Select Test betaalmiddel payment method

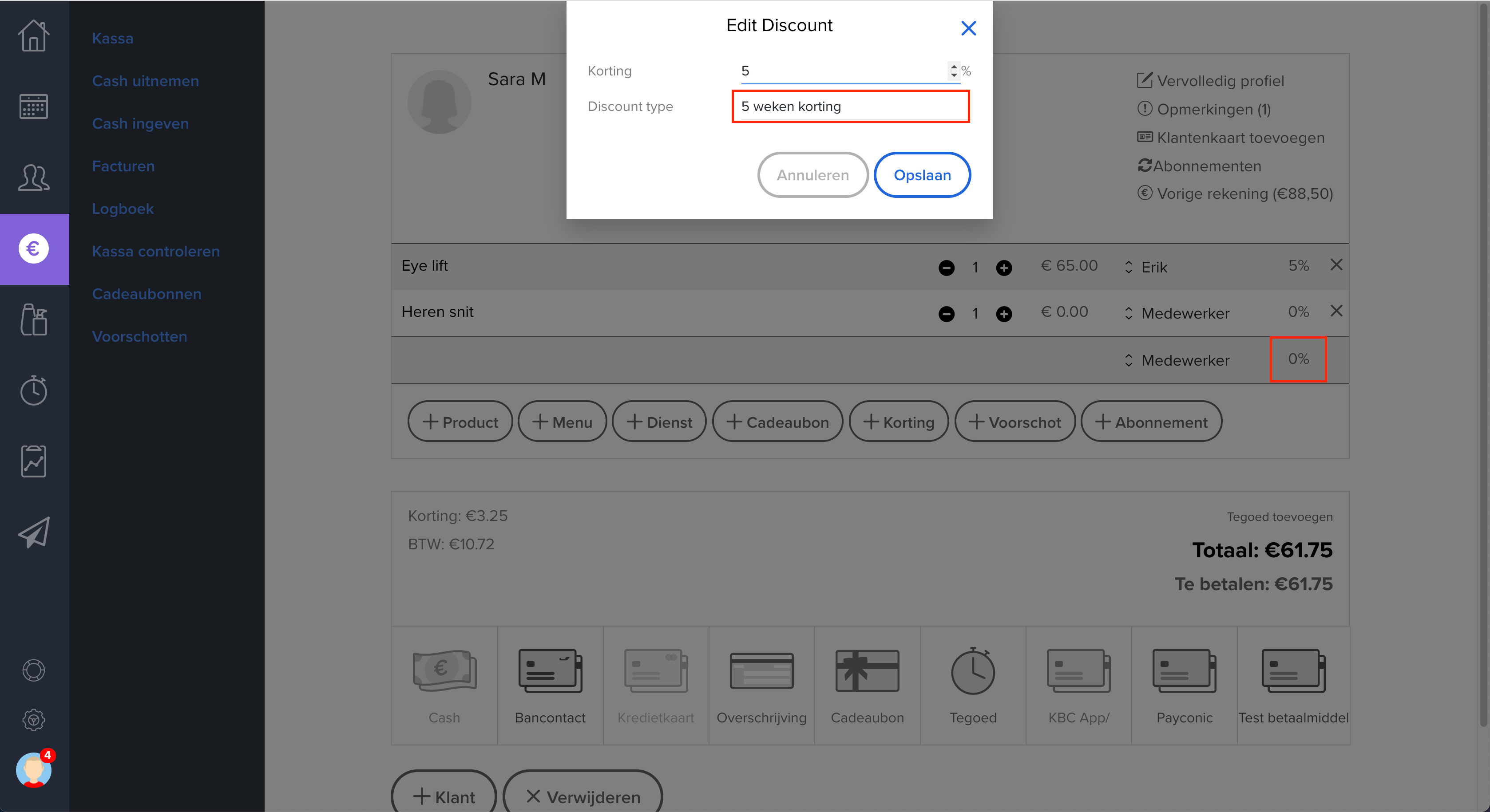[x=1293, y=686]
